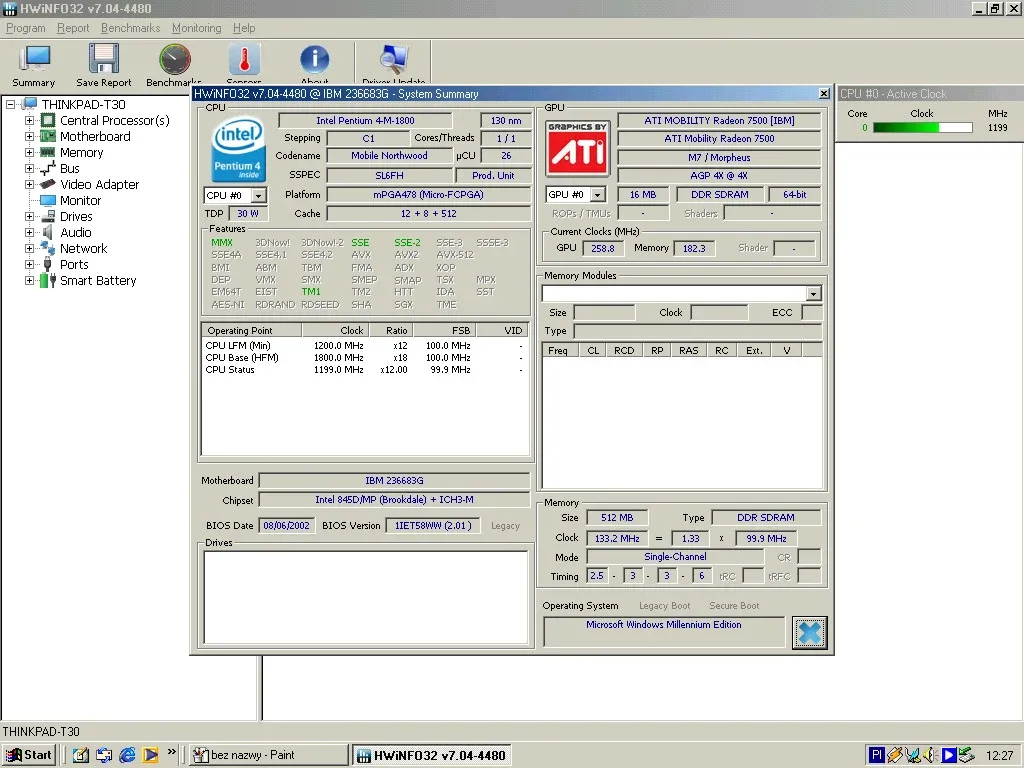The height and width of the screenshot is (768, 1024).
Task: Select Central Processor(s) icon in tree
Action: click(48, 120)
